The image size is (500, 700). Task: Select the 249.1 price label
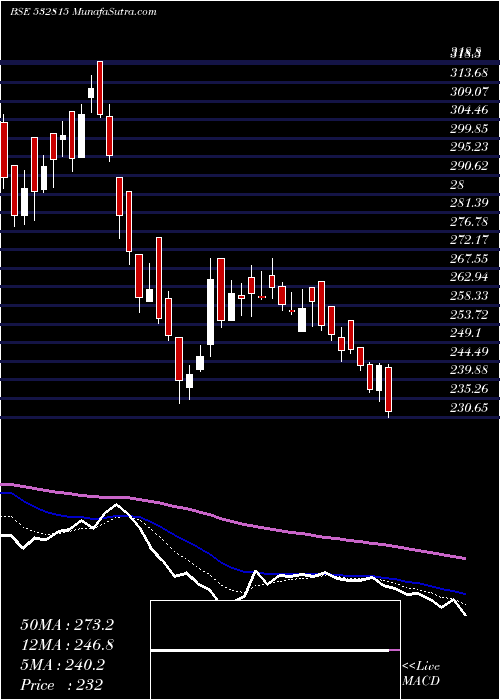465,333
